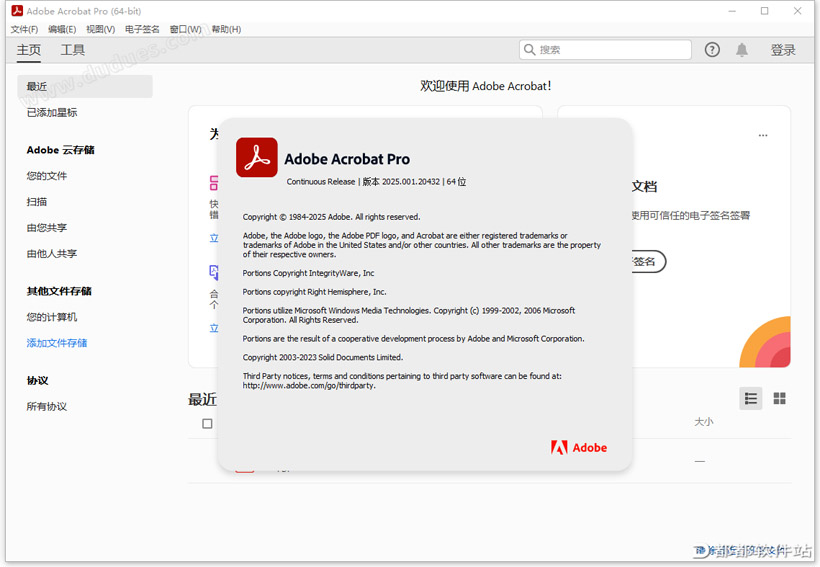Screen dimensions: 820x567
Task: Open the help question mark icon
Action: 712,50
